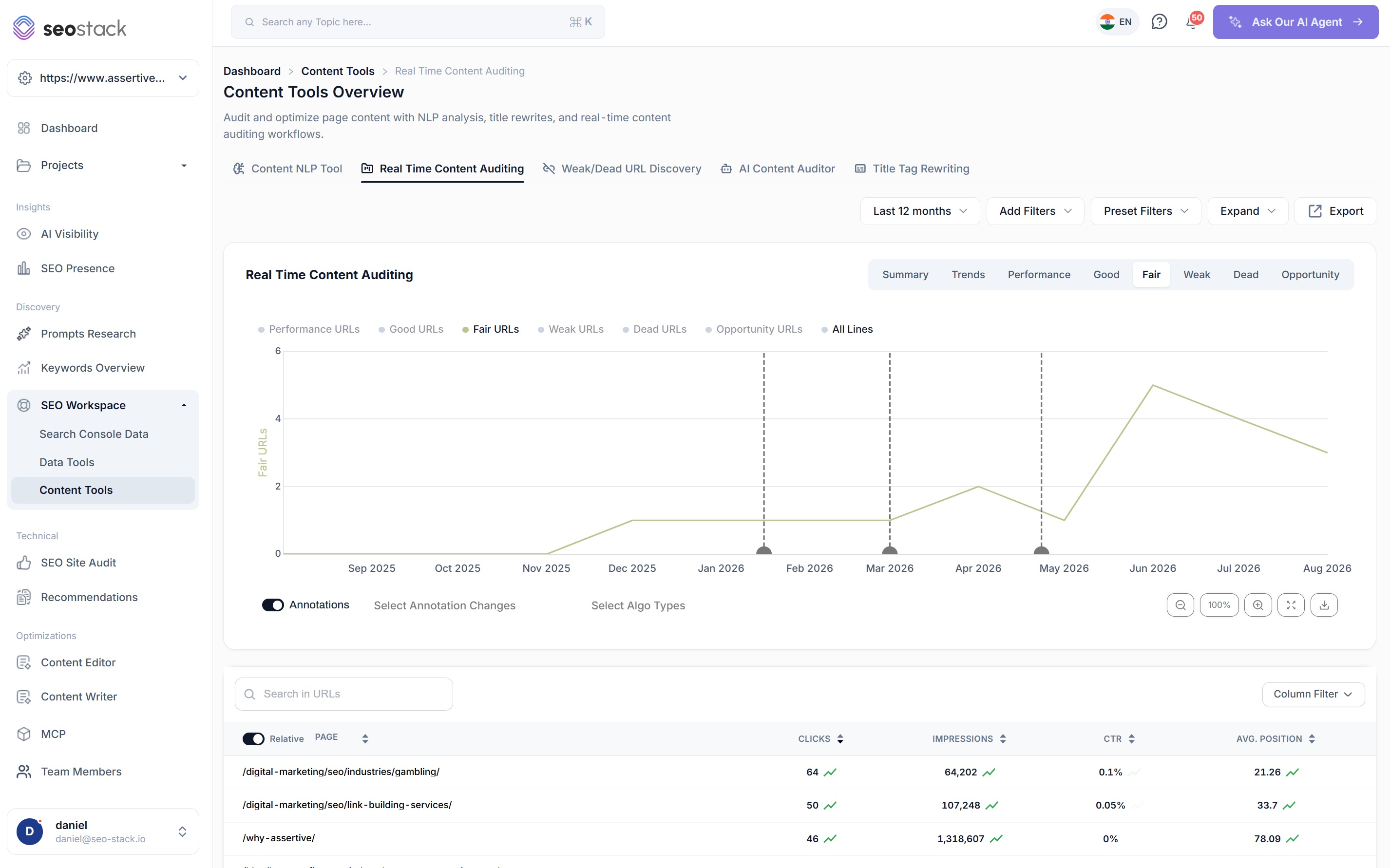This screenshot has width=1390, height=868.
Task: Click the site settings gear icon
Action: [25, 78]
